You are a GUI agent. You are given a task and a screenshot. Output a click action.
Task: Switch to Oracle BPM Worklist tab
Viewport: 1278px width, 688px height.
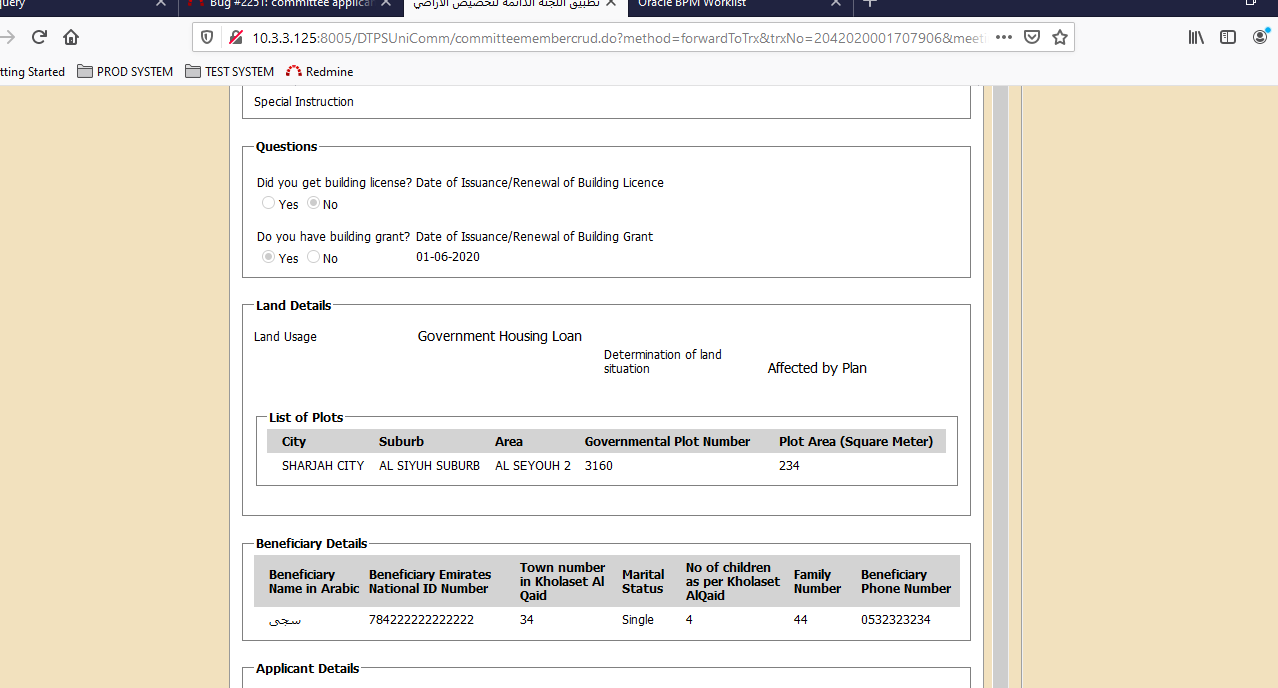pyautogui.click(x=740, y=4)
